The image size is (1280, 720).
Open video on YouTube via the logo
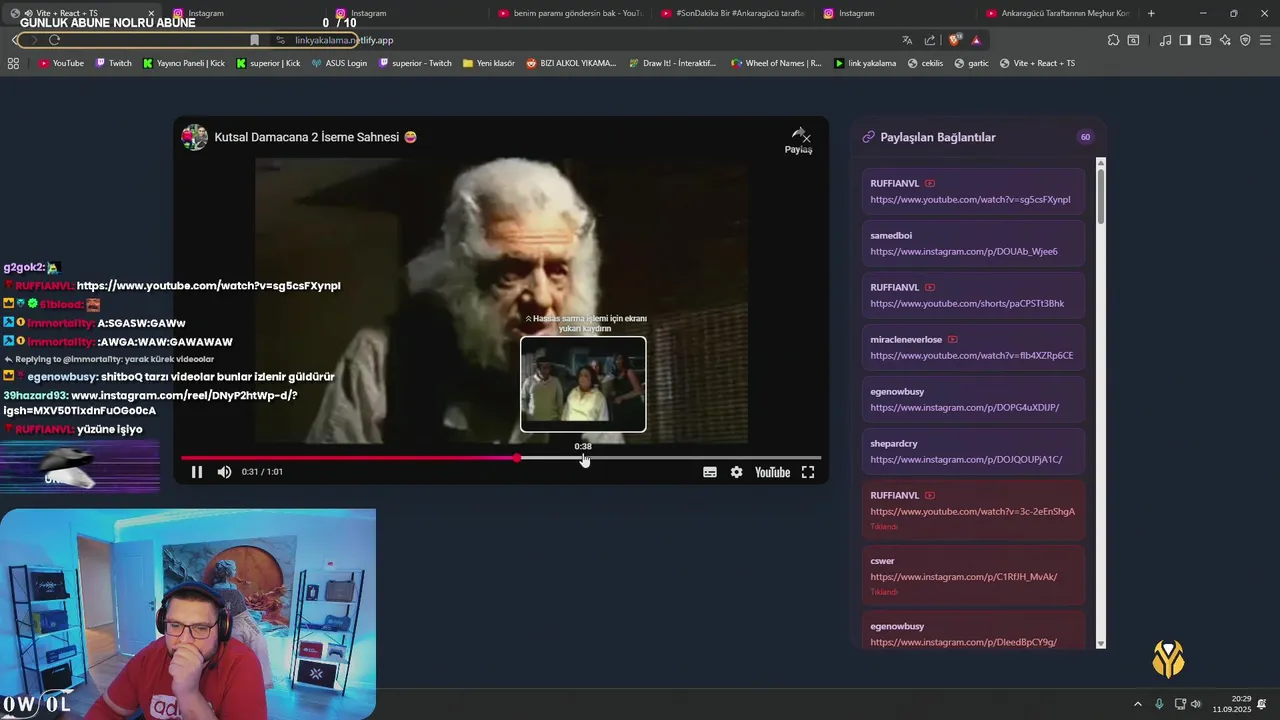pyautogui.click(x=772, y=472)
